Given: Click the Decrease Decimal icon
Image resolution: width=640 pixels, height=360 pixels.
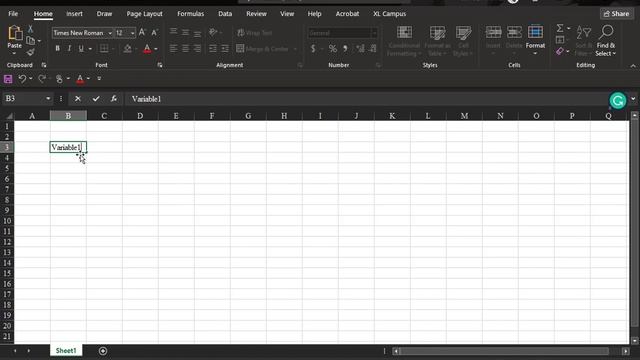Looking at the screenshot, I should tap(373, 49).
